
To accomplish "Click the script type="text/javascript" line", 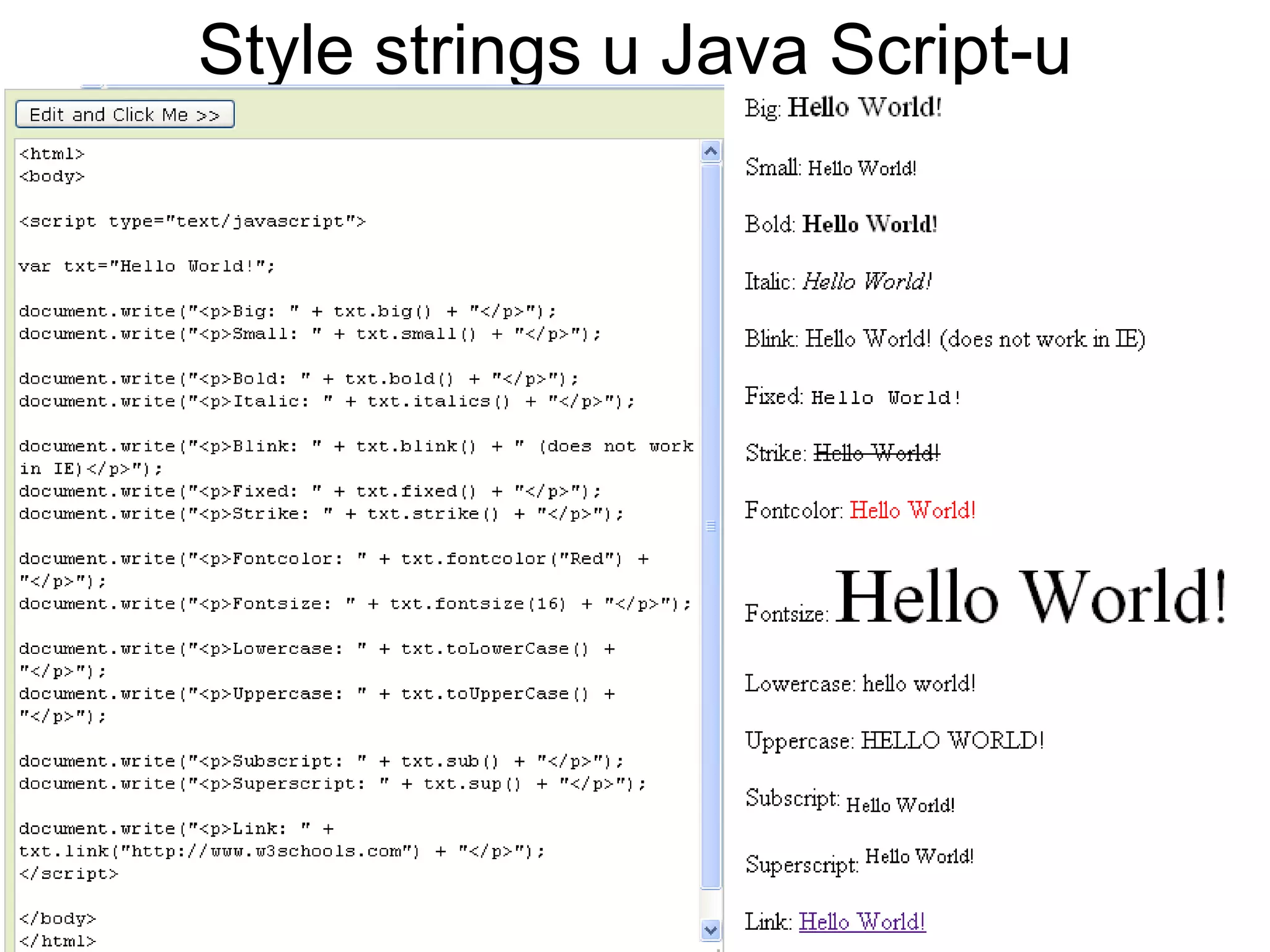I will coord(192,221).
